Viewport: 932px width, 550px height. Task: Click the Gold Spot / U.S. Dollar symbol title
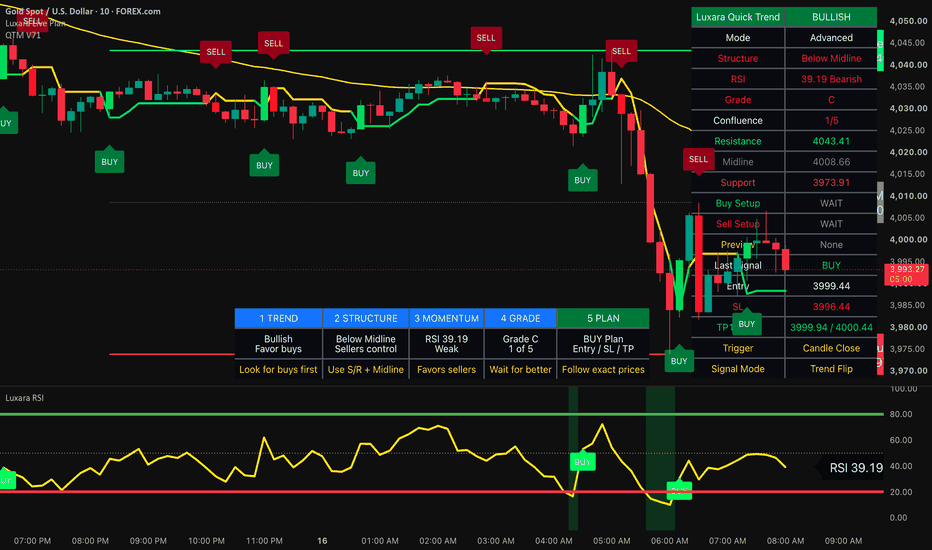pyautogui.click(x=83, y=11)
